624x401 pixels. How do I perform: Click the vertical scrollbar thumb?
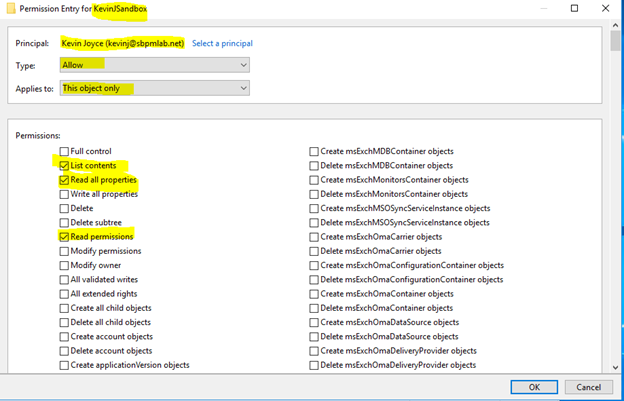pyautogui.click(x=615, y=41)
